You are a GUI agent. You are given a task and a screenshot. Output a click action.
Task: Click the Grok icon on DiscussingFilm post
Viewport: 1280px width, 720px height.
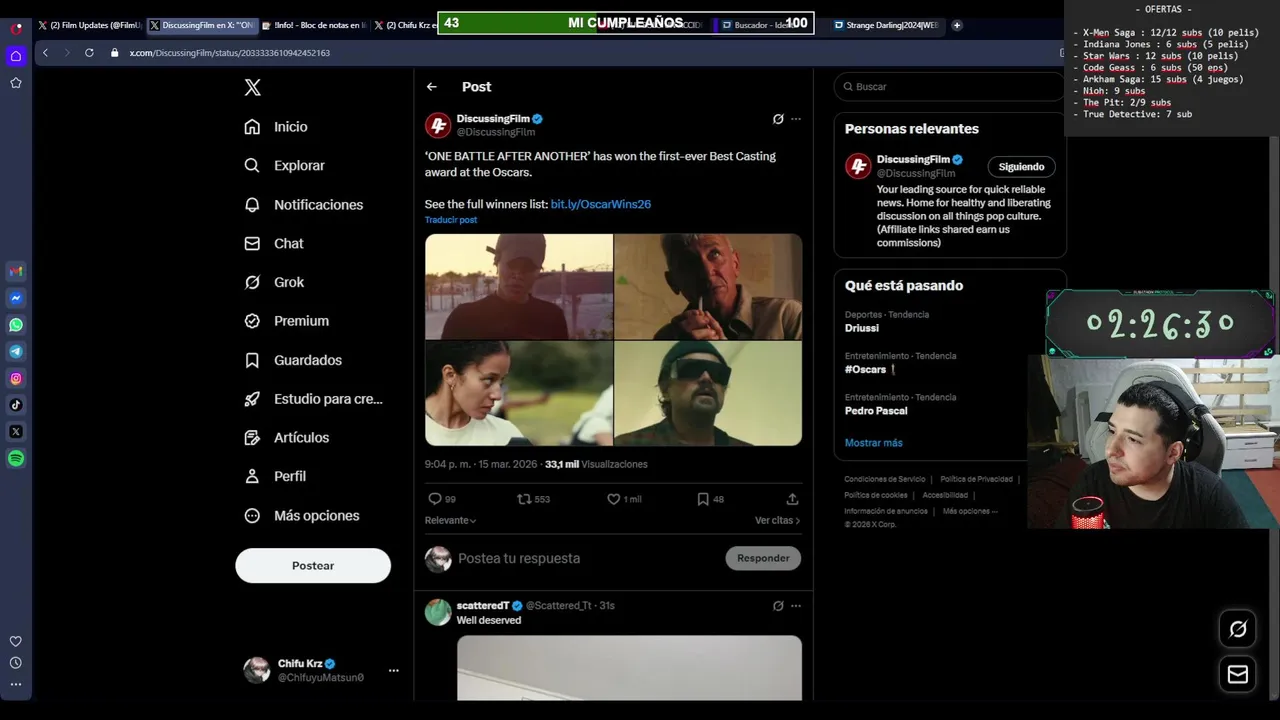click(x=778, y=119)
